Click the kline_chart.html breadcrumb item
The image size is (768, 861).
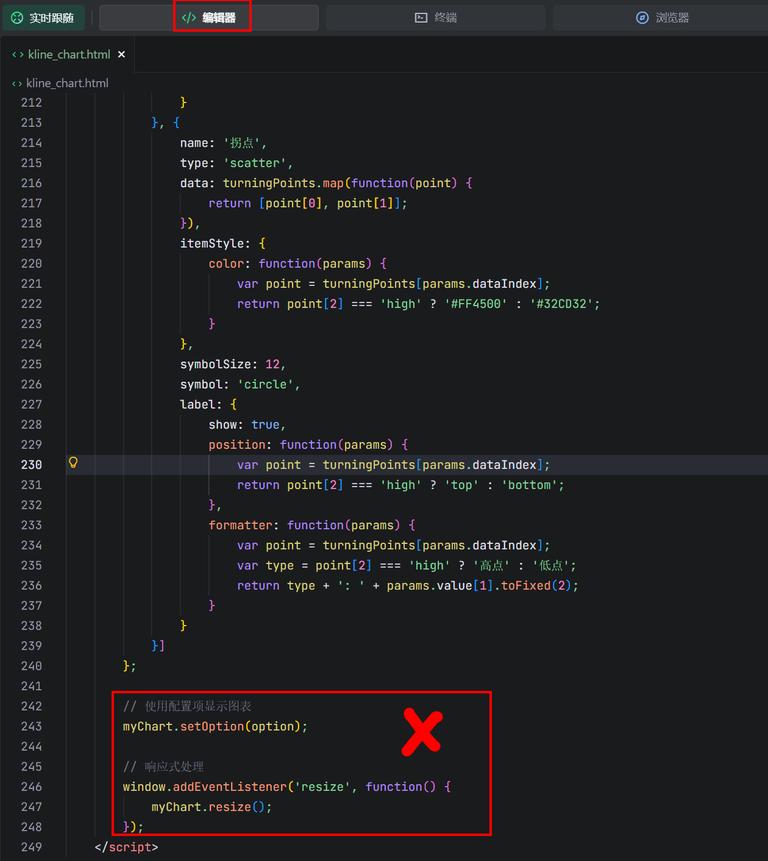[67, 83]
